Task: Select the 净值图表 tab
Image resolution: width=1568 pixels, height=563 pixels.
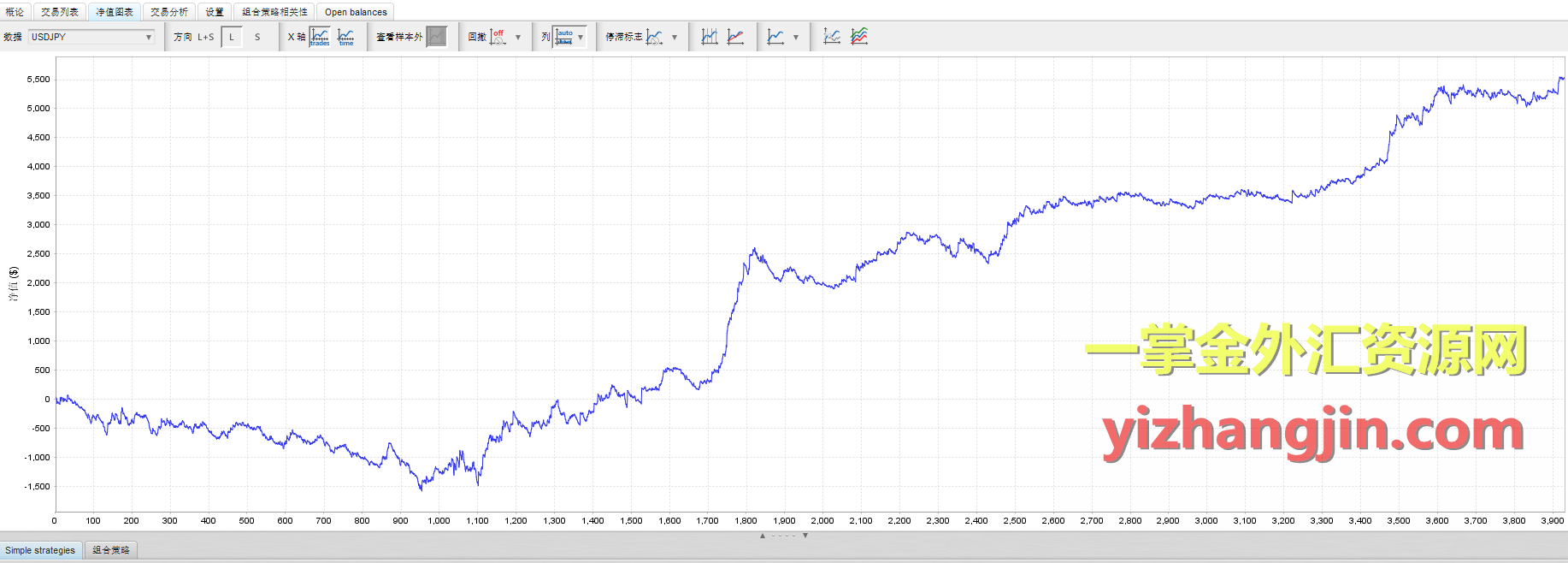Action: coord(115,12)
